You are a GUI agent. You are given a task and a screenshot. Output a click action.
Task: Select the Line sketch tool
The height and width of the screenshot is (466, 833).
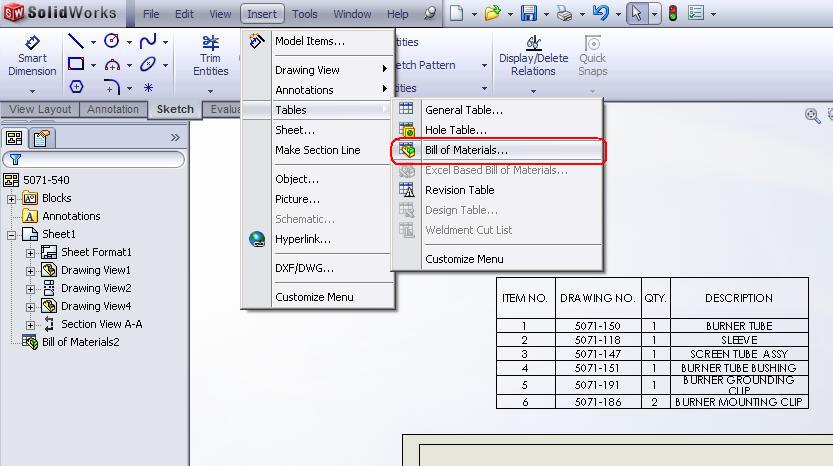(76, 41)
